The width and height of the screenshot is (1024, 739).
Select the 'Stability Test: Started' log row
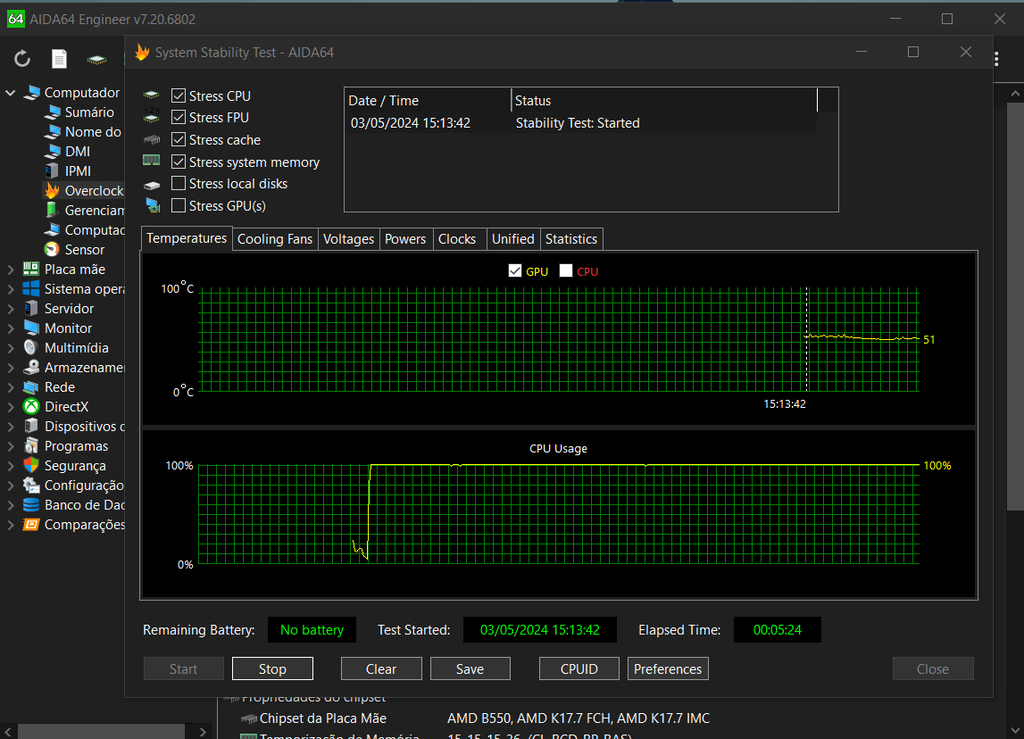pyautogui.click(x=581, y=123)
